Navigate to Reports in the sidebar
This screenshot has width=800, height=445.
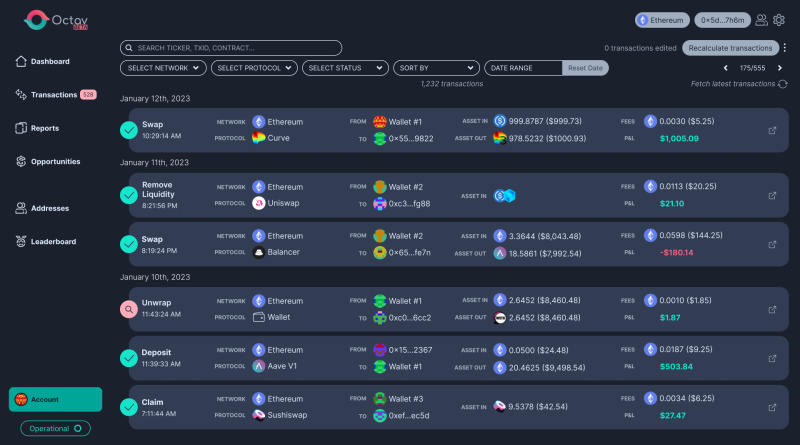(44, 128)
